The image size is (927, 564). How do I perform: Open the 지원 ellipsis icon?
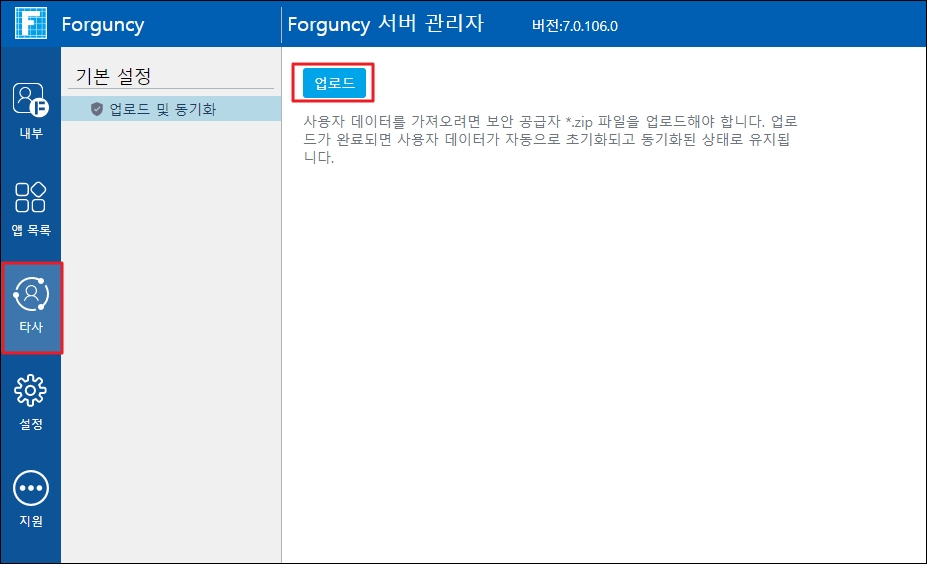(30, 488)
